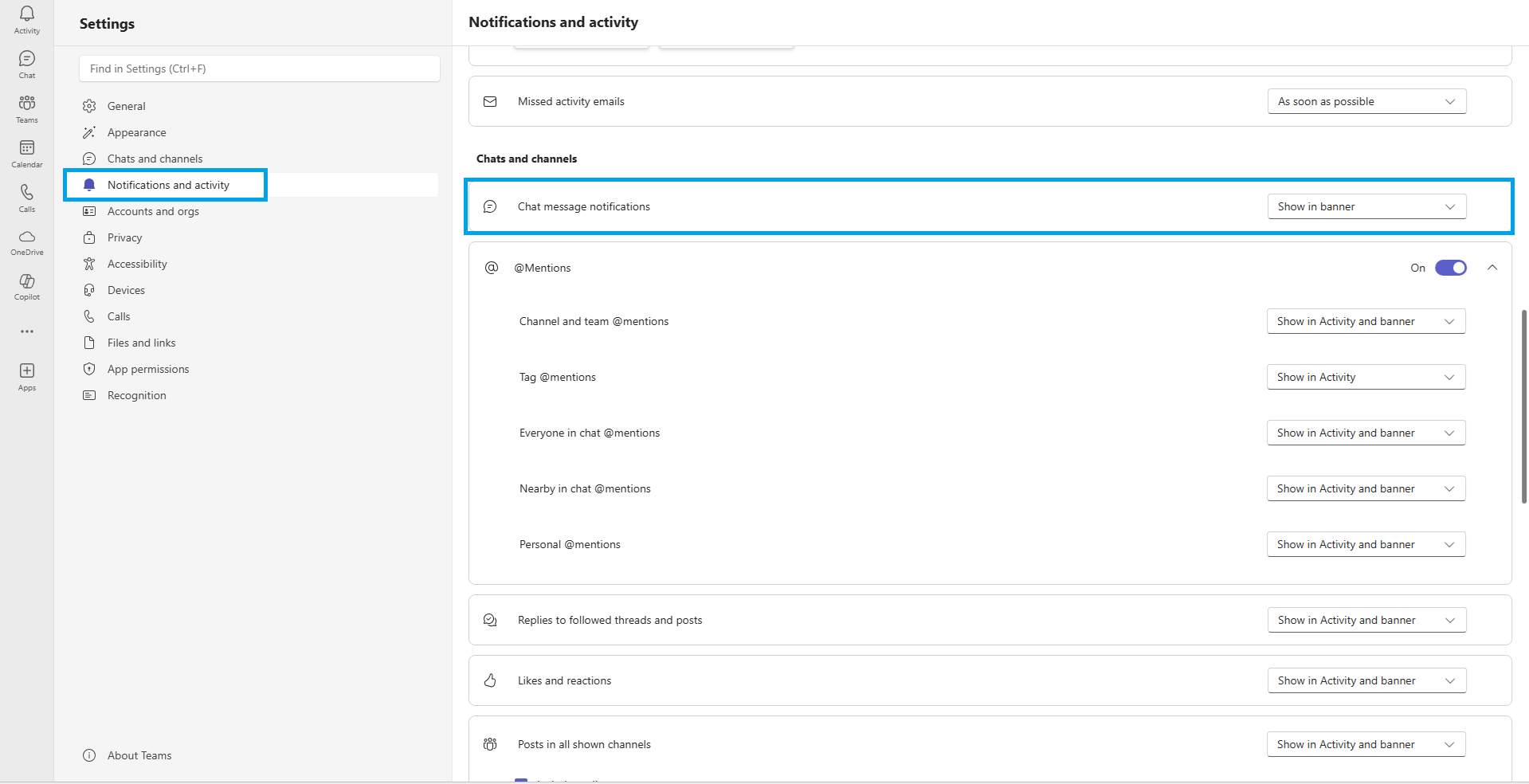The width and height of the screenshot is (1529, 784).
Task: Turn off the @Mentions toggle
Action: coord(1450,268)
